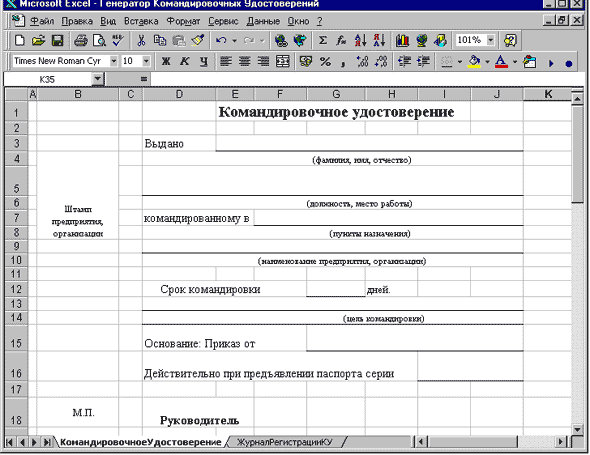This screenshot has height=455, width=590.
Task: Run the spelling check icon
Action: click(x=118, y=40)
